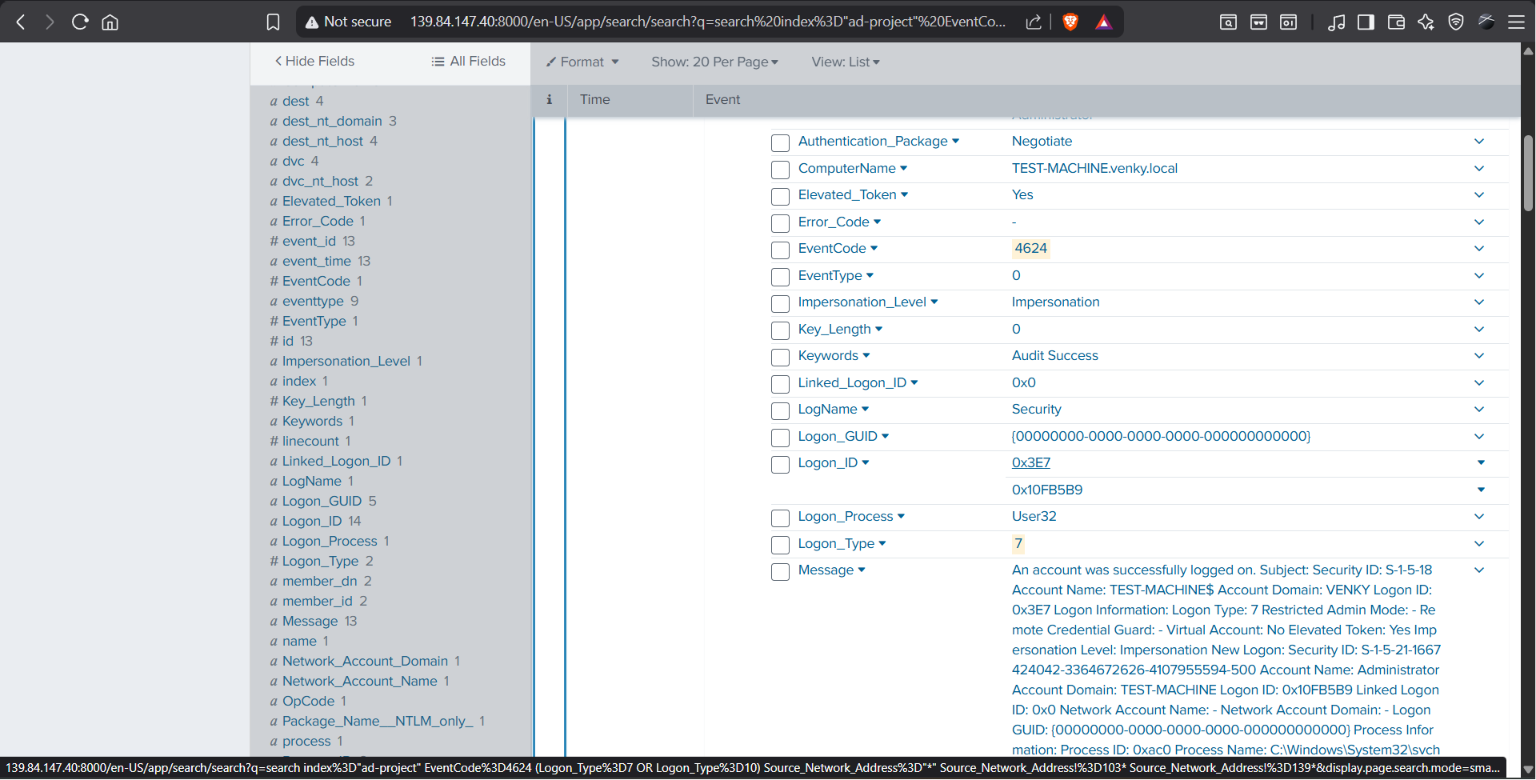Click the 4624 EventCode value
The width and height of the screenshot is (1536, 780).
(1031, 248)
